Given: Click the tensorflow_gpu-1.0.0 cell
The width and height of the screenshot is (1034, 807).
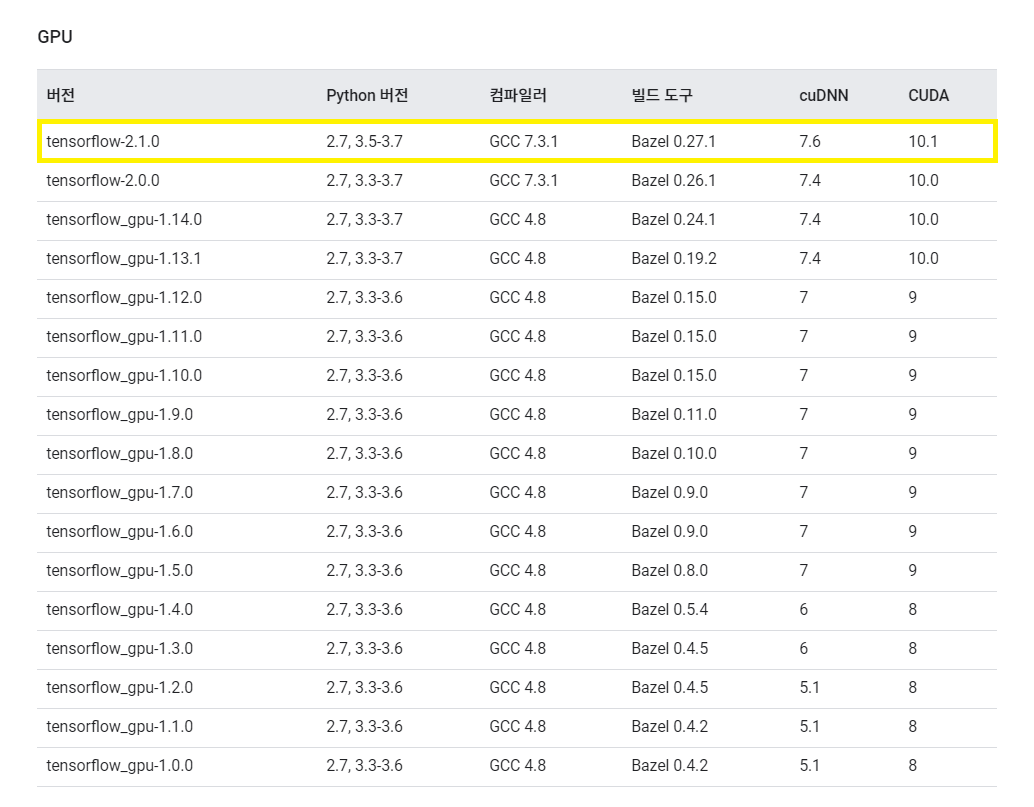Looking at the screenshot, I should click(119, 763).
